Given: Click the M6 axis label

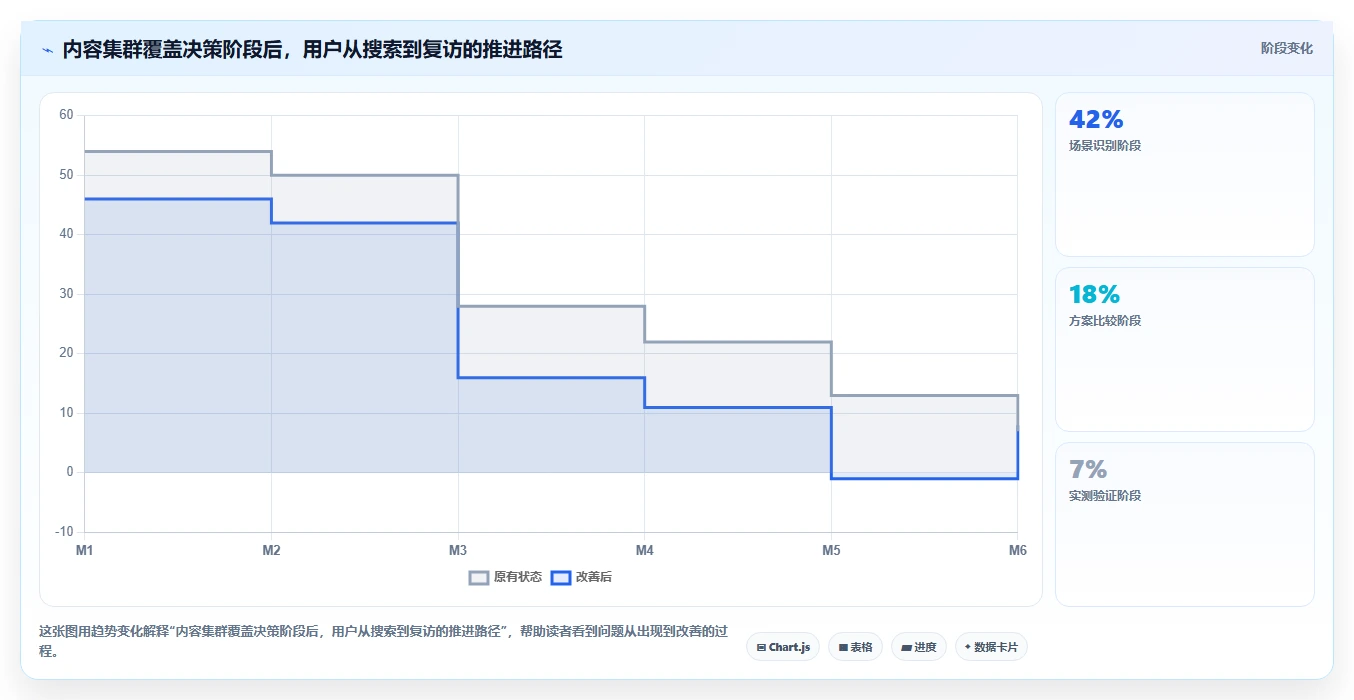Looking at the screenshot, I should (x=1017, y=550).
